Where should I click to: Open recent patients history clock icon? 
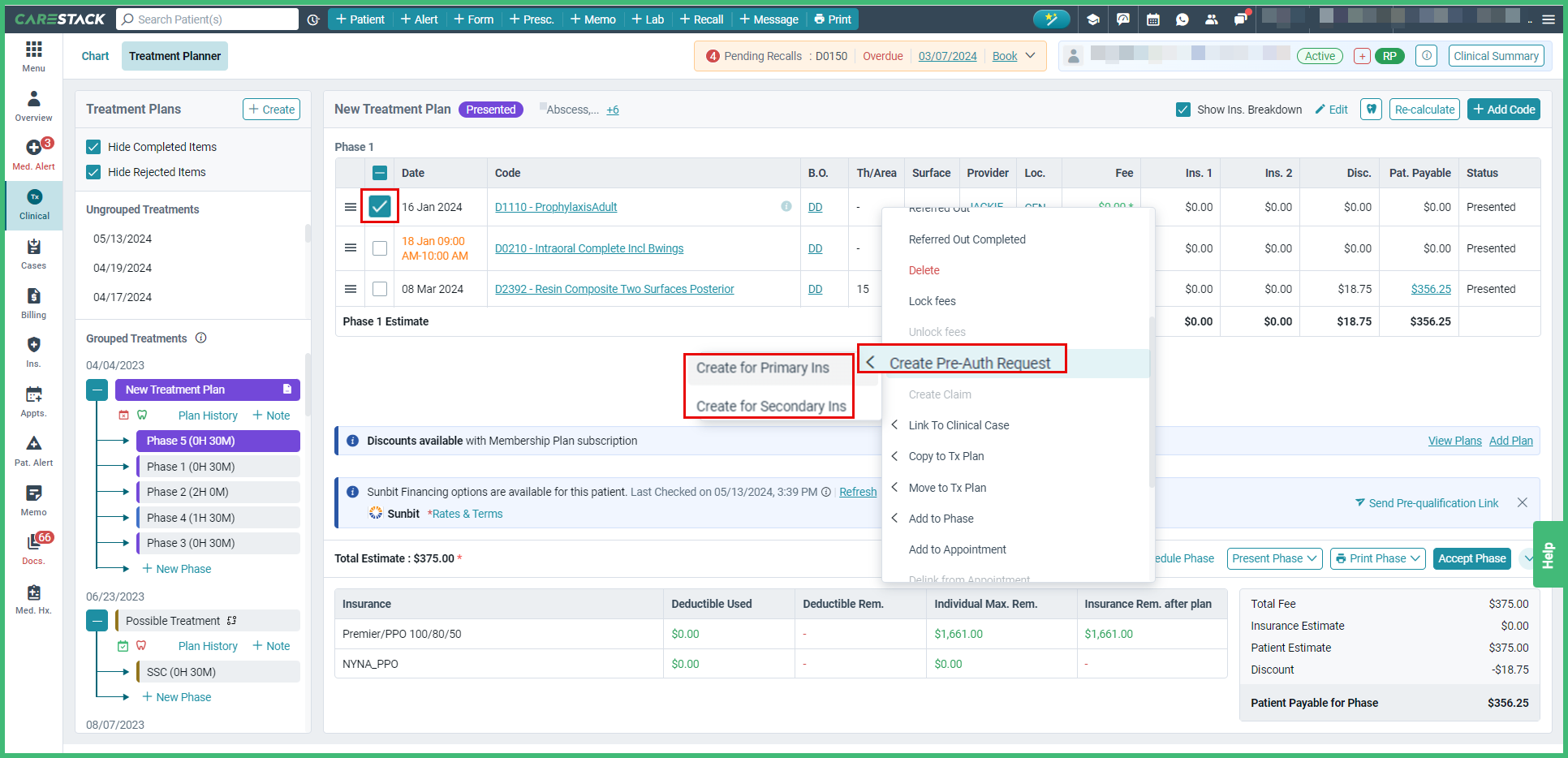313,19
